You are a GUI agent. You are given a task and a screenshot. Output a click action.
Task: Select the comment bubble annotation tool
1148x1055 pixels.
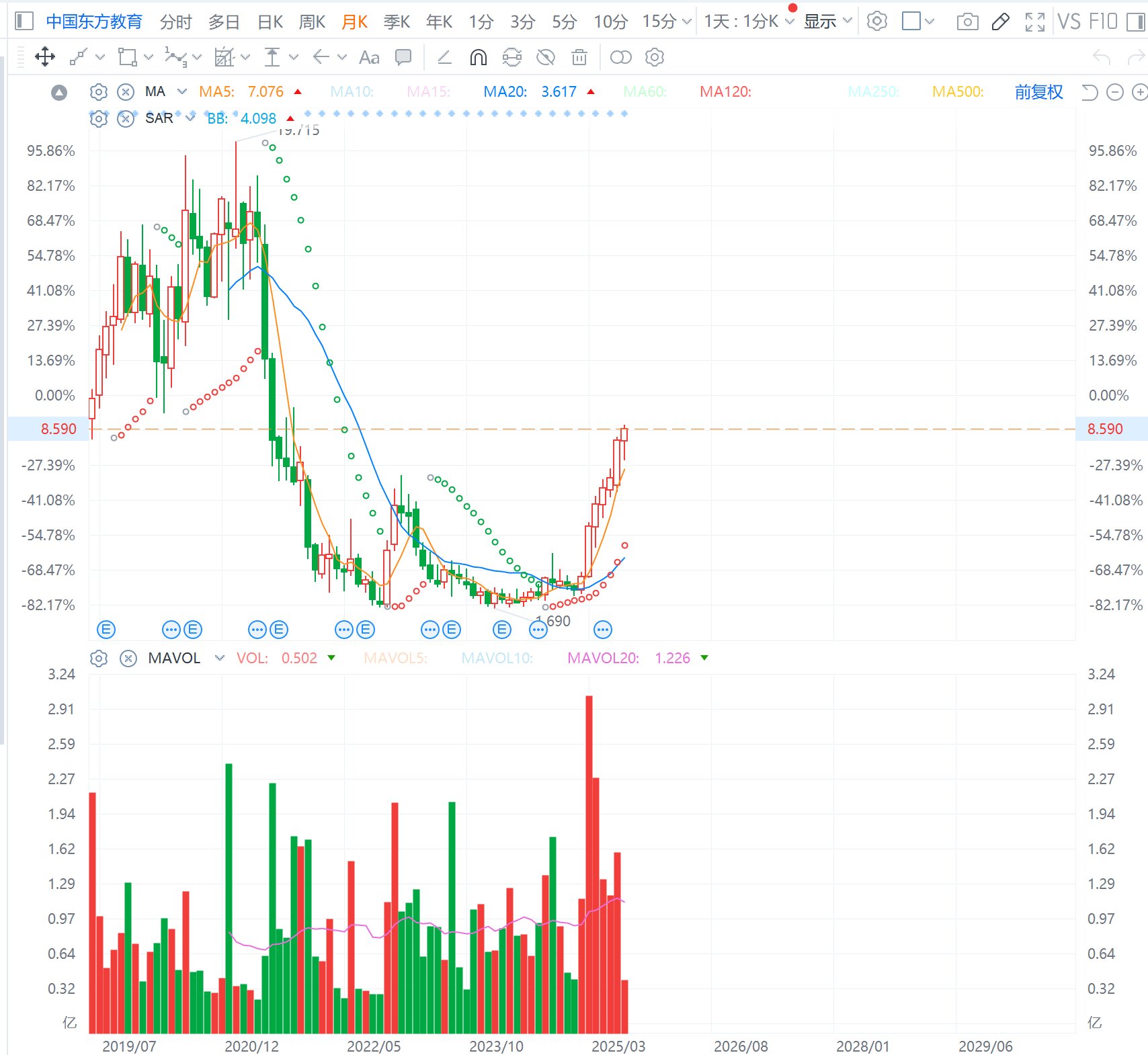[x=403, y=57]
